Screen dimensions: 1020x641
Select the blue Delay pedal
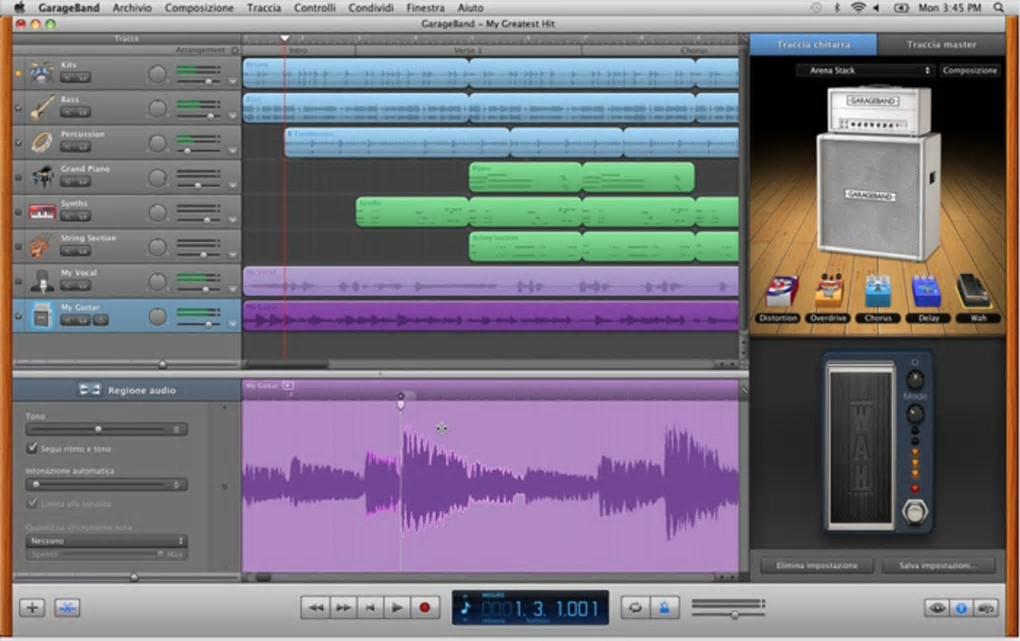pos(926,292)
